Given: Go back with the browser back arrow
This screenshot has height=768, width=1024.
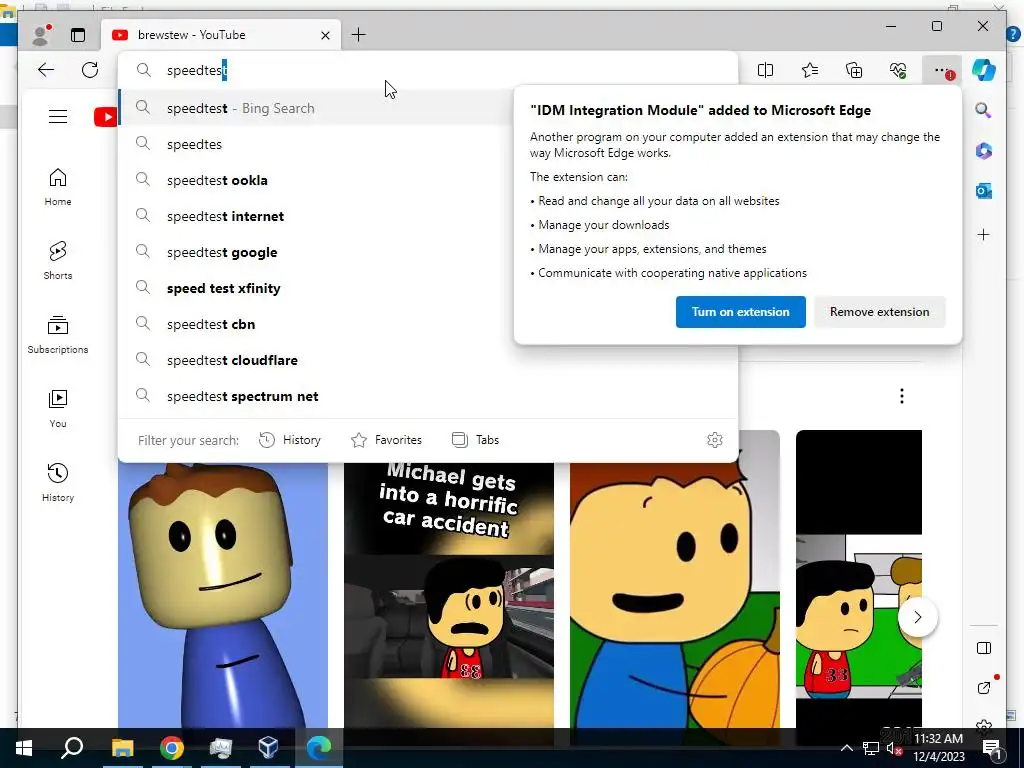Looking at the screenshot, I should click(x=46, y=70).
